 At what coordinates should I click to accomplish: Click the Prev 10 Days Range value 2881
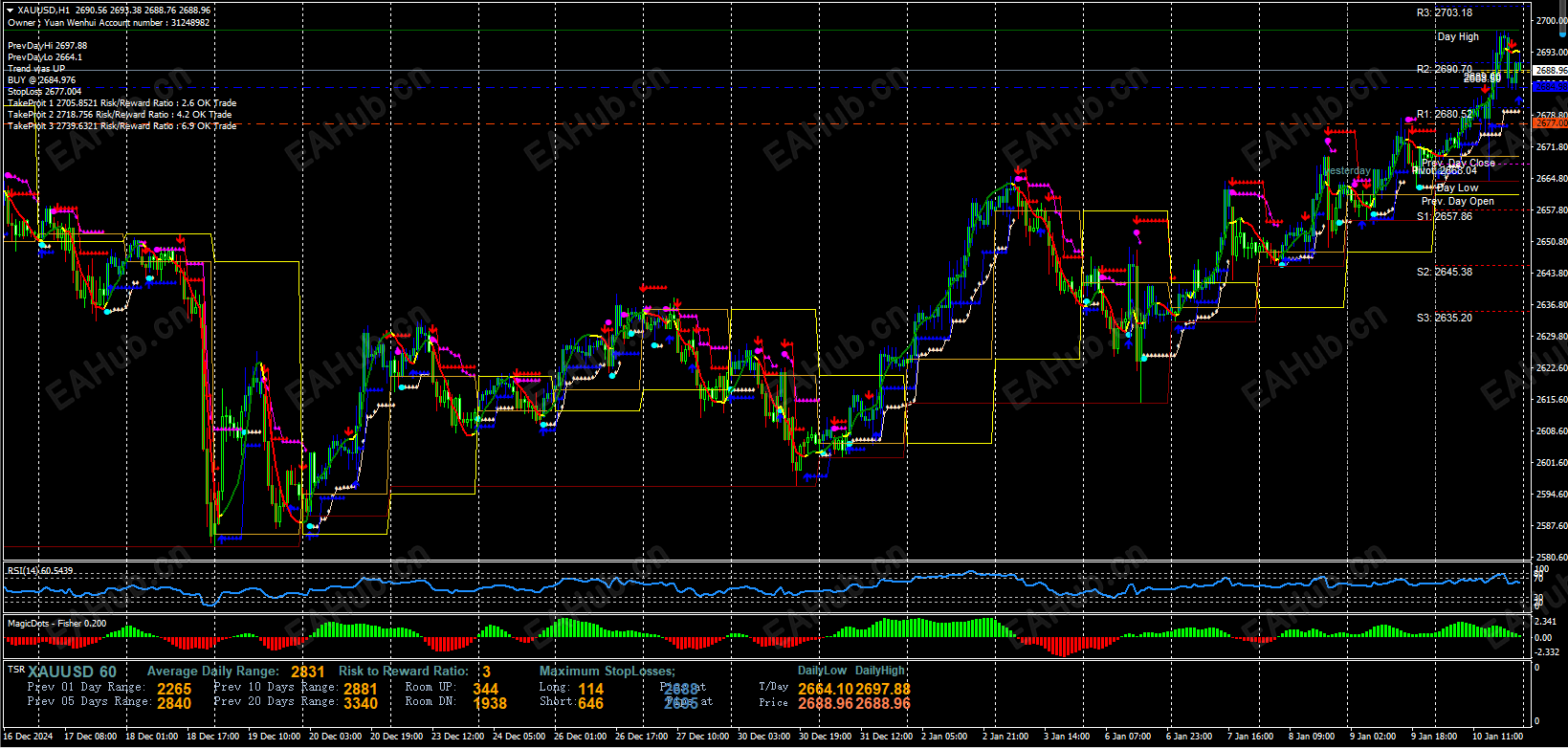[361, 689]
